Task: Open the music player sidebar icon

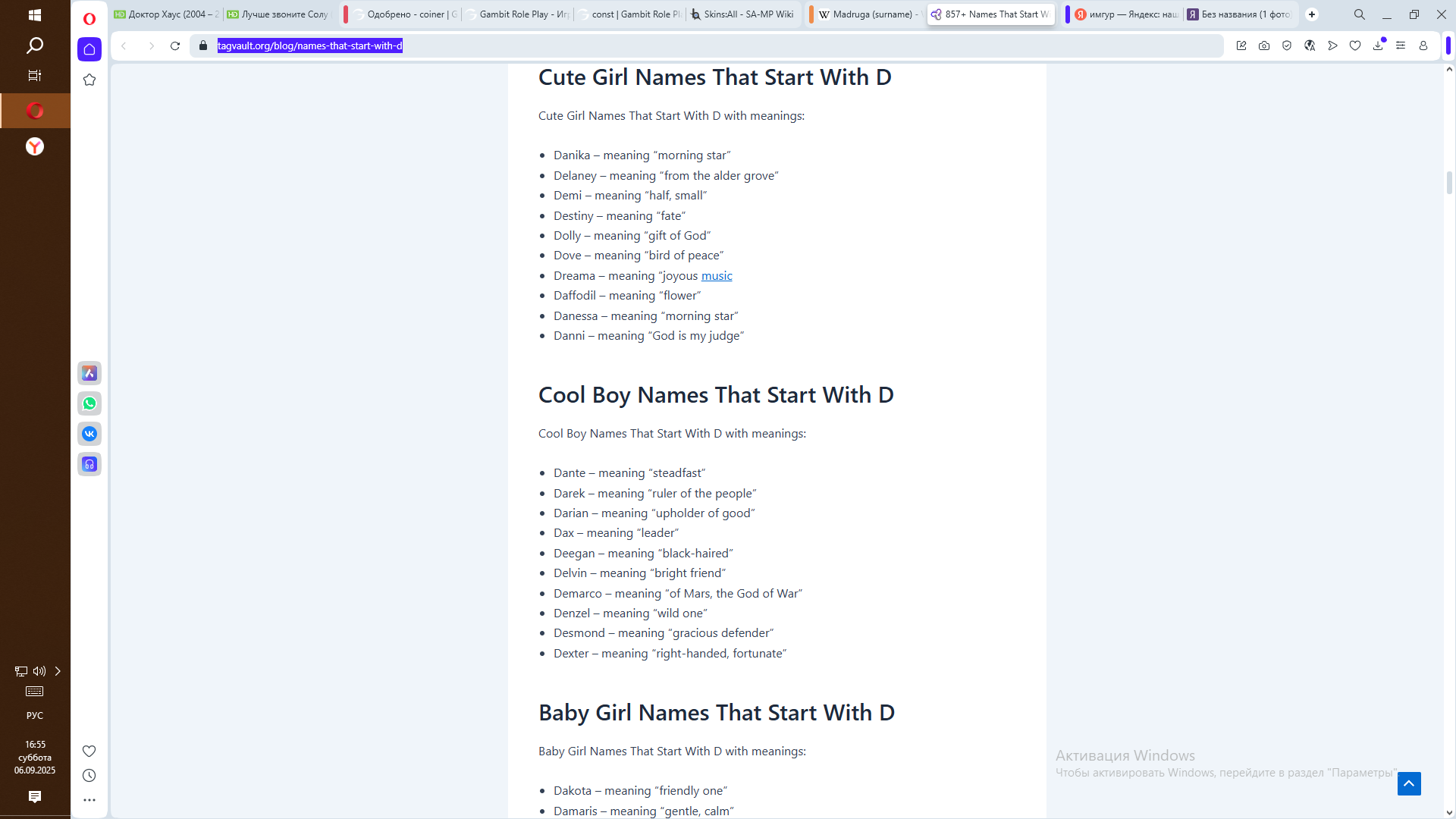Action: click(x=89, y=464)
